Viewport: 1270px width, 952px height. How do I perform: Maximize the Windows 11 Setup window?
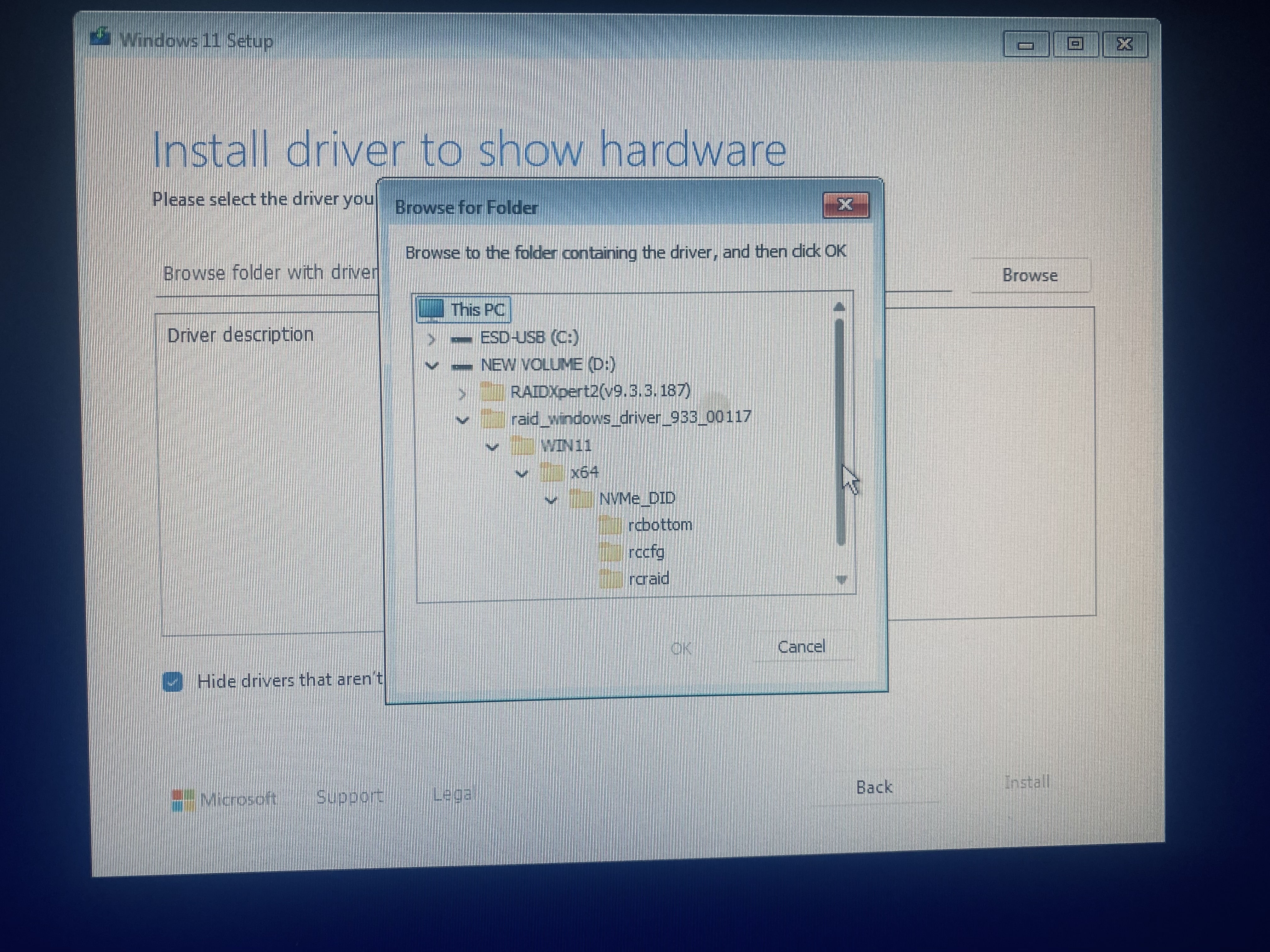tap(1075, 44)
